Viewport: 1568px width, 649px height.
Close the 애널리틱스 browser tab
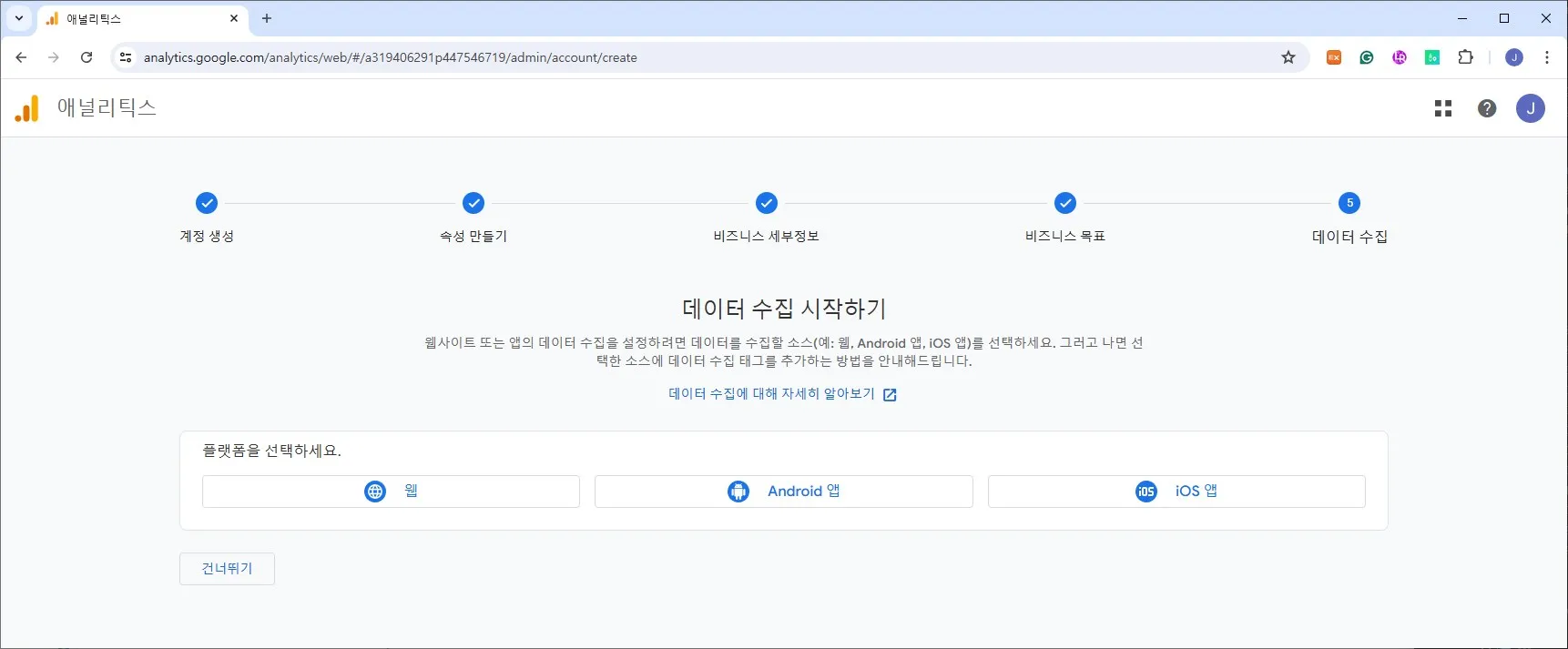tap(234, 18)
